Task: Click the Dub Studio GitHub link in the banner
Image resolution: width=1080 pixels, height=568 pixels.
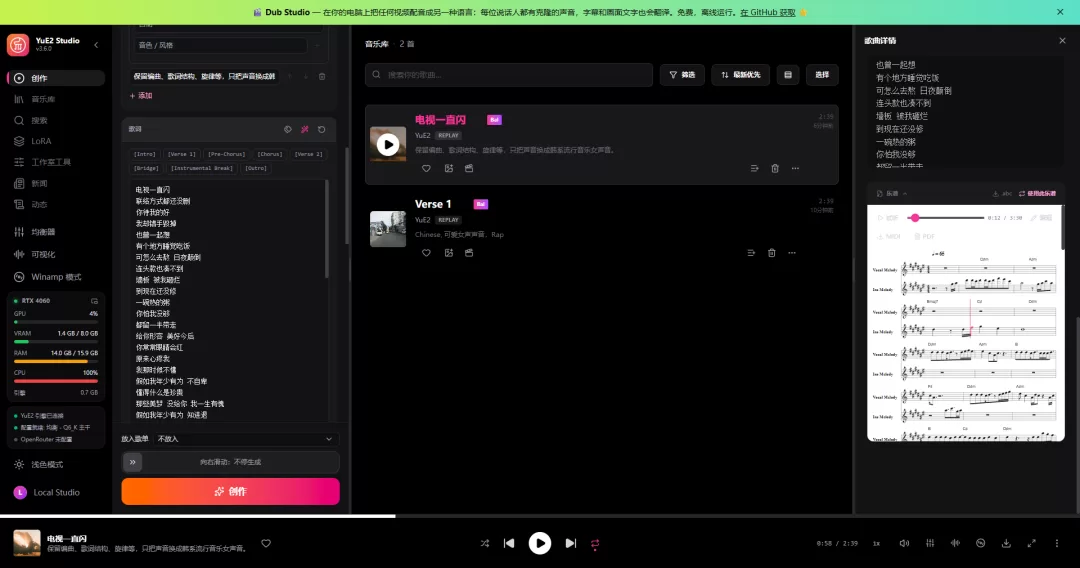Action: (767, 12)
